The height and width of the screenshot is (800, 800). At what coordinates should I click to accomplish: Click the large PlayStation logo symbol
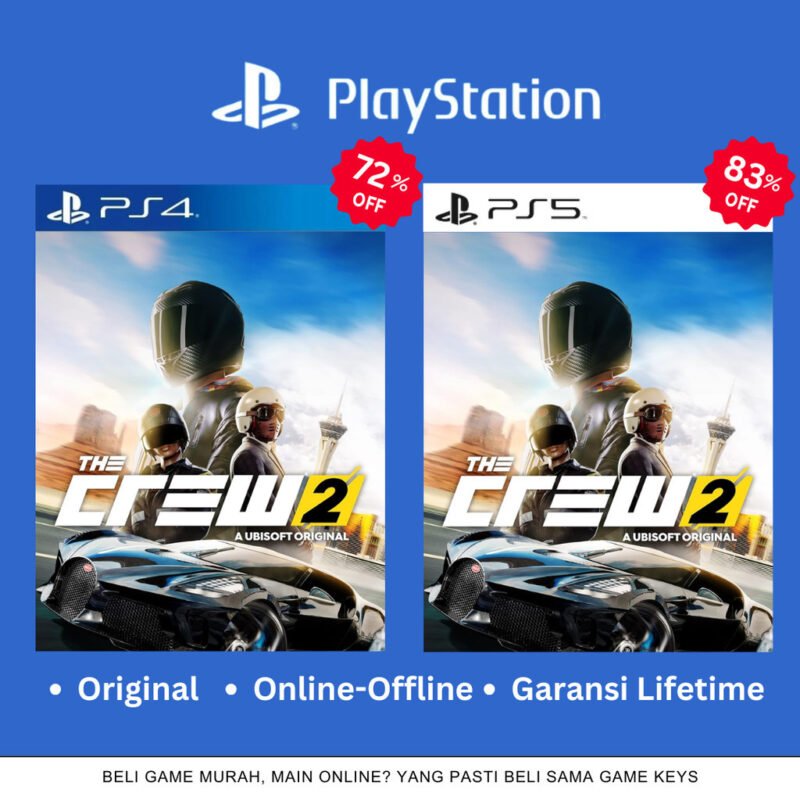coord(256,95)
